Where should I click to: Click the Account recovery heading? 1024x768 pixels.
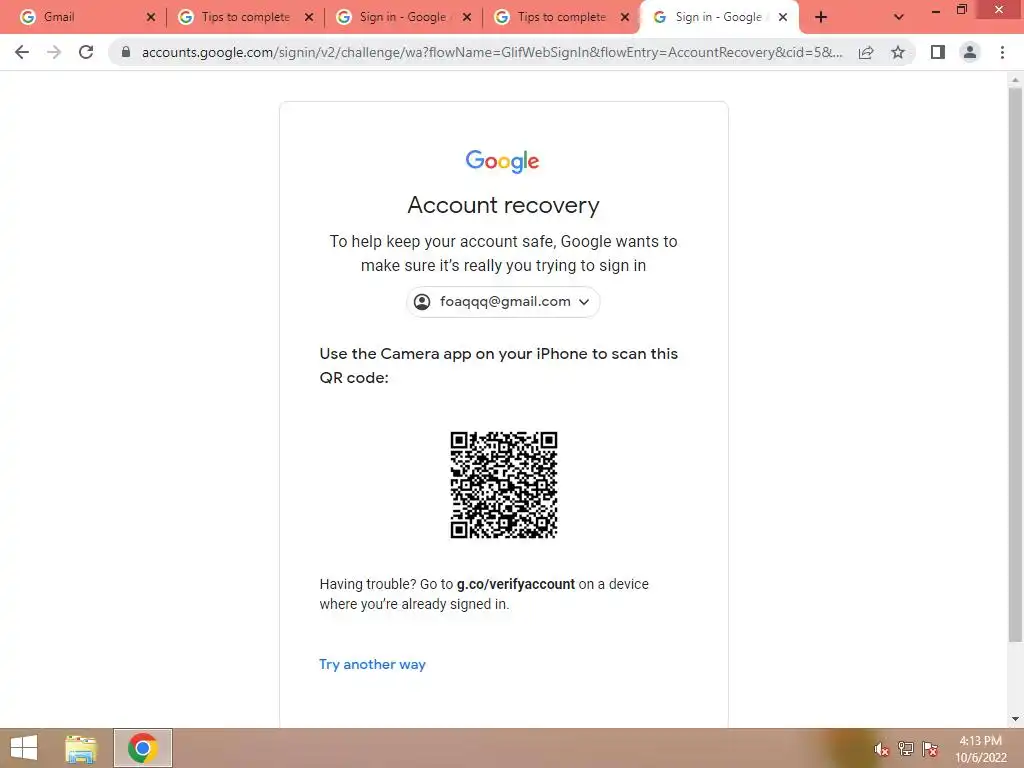[504, 205]
